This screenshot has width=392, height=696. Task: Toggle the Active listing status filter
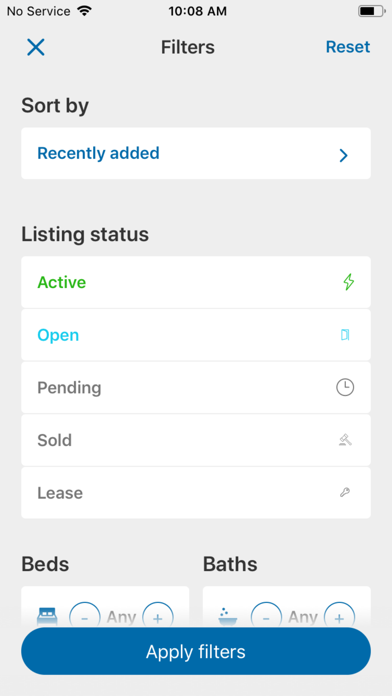[196, 282]
